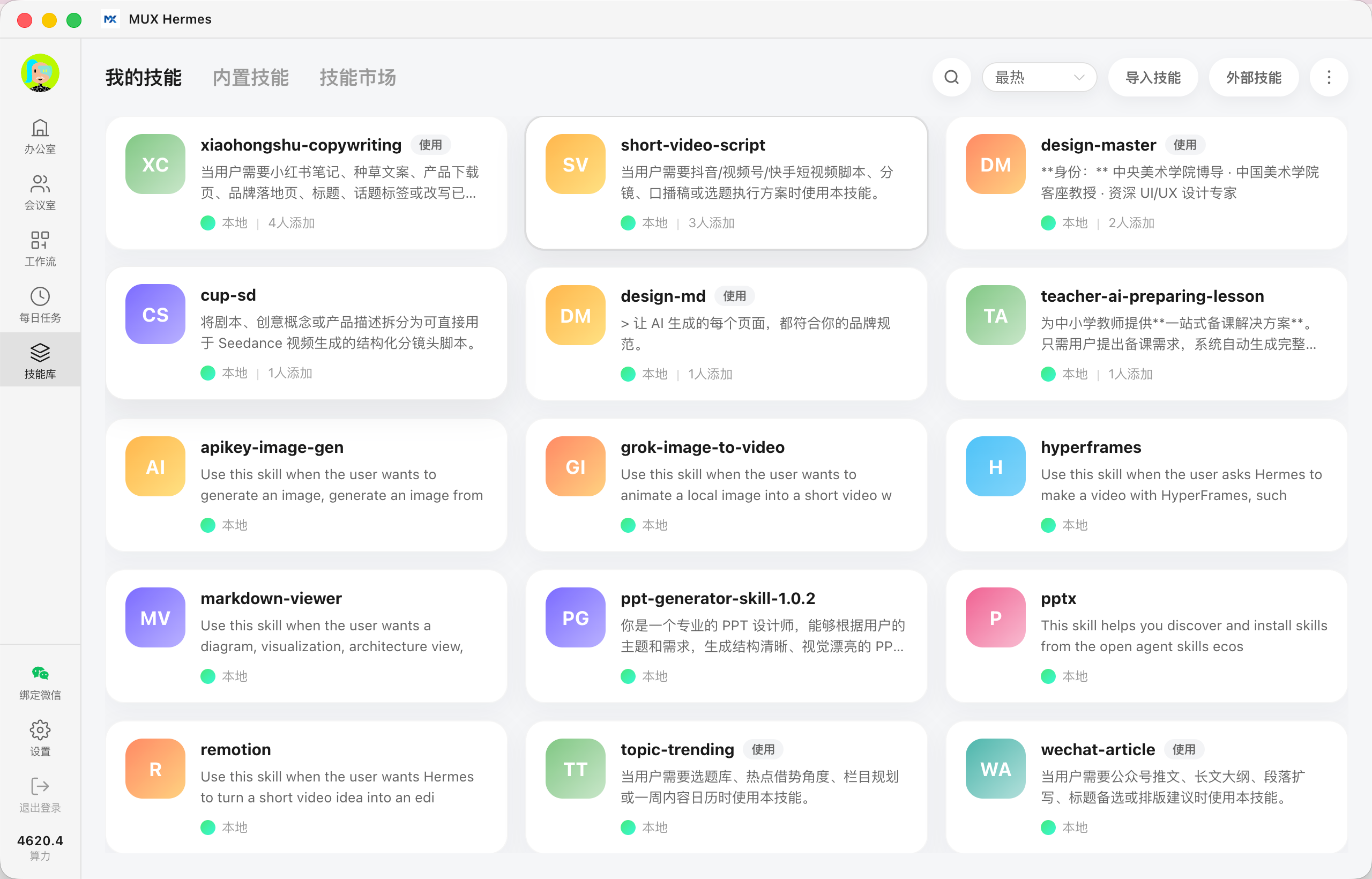Open the short-video-script skill card
Viewport: 1372px width, 879px height.
727,183
